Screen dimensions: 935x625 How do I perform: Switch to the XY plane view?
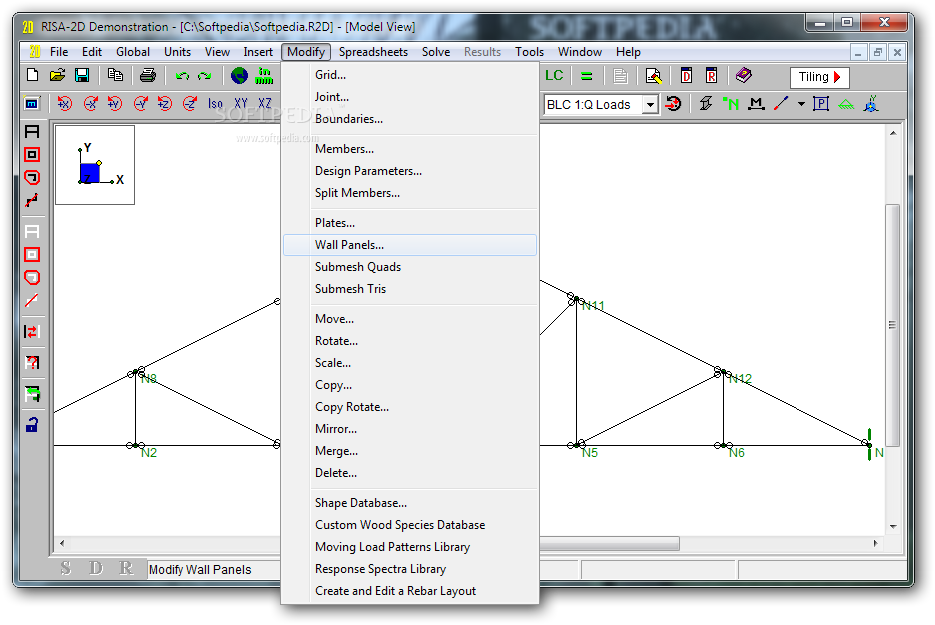click(x=241, y=104)
